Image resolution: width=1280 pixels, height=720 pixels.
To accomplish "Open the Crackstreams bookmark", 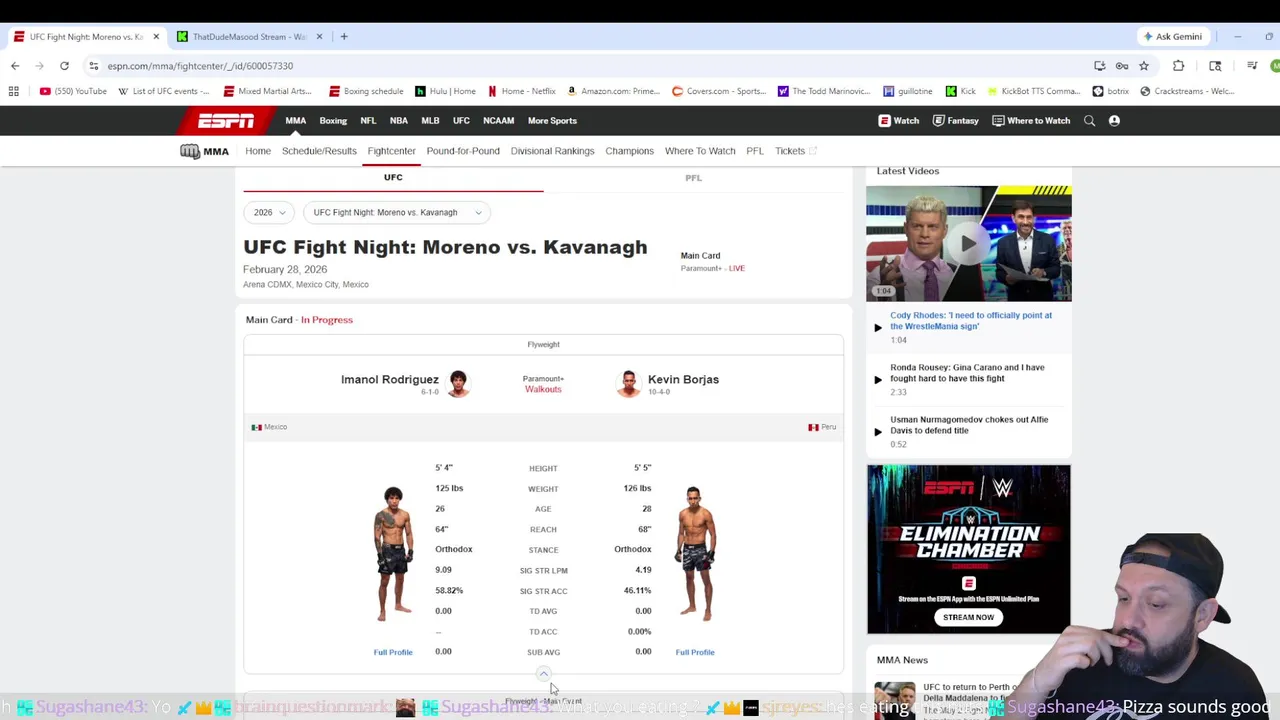I will (1186, 91).
